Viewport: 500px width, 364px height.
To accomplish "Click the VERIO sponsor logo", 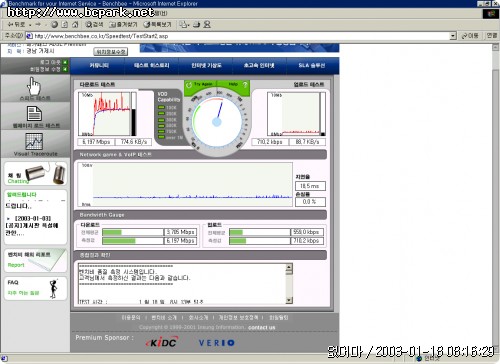I will click(217, 343).
